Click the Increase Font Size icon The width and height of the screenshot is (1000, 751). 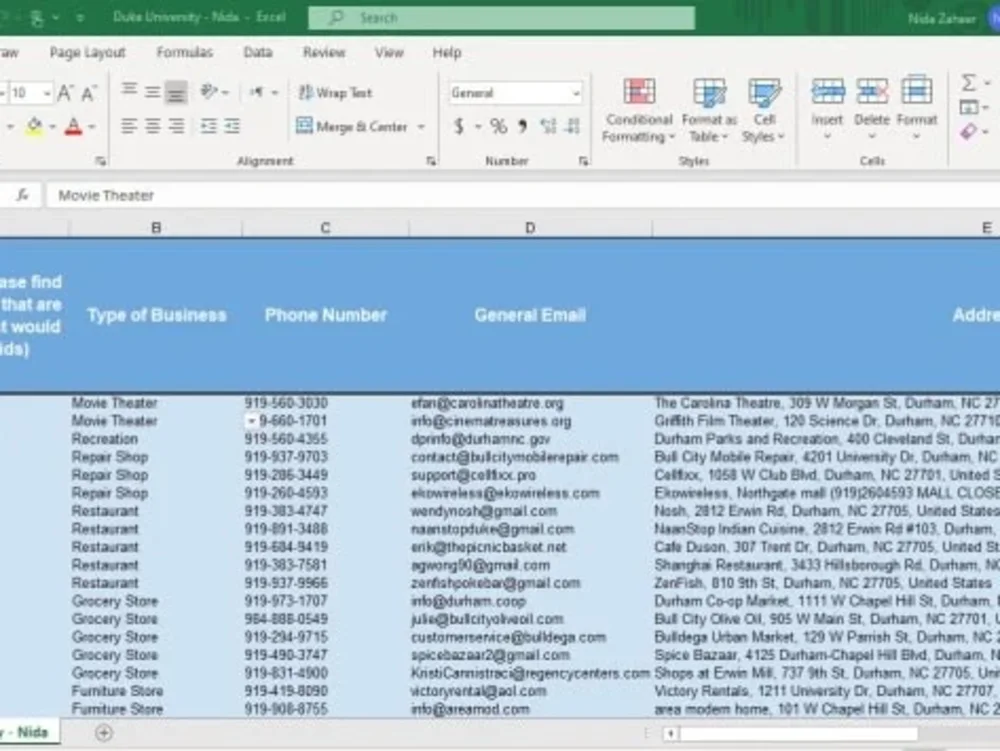[x=65, y=94]
